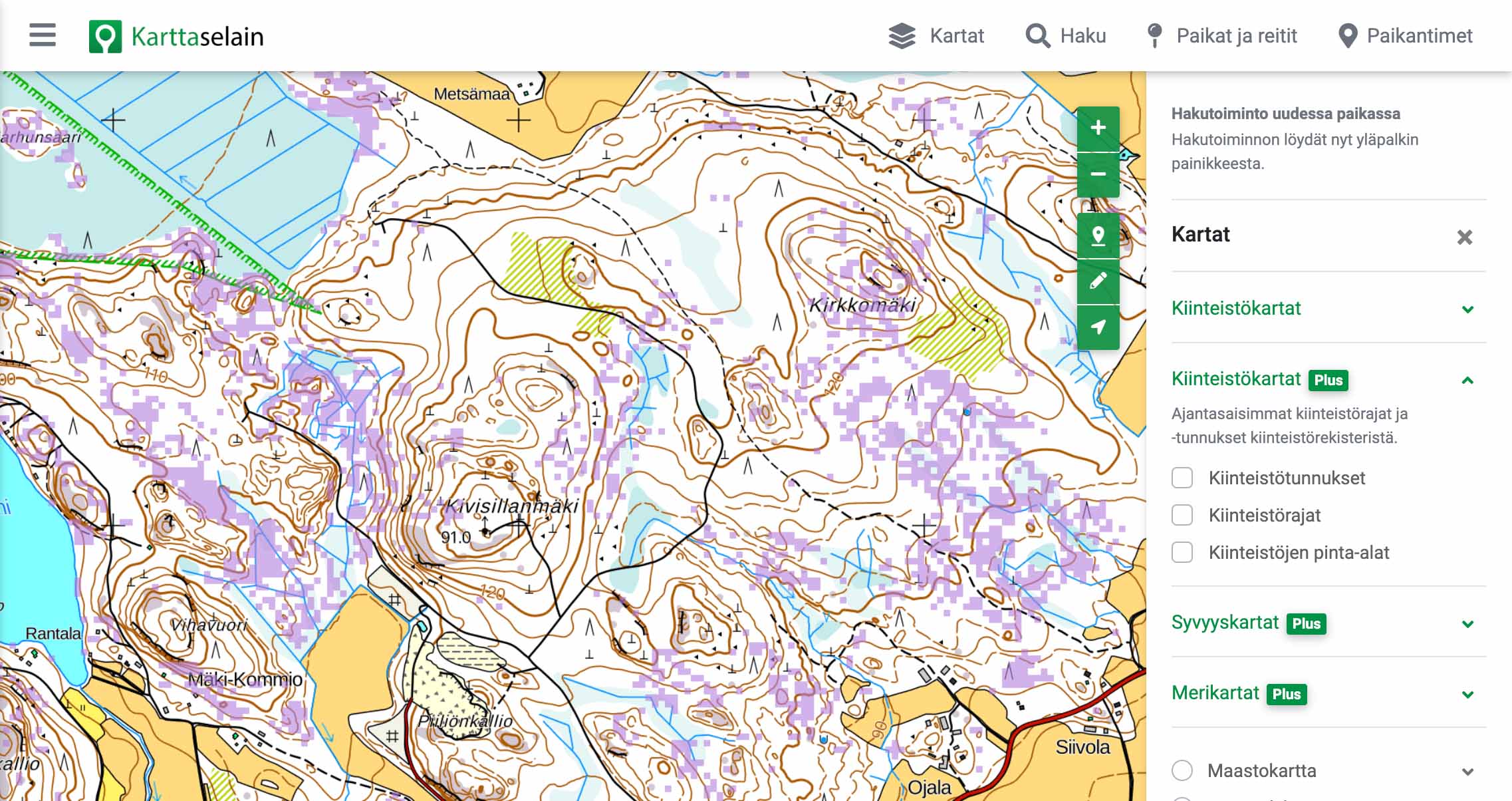Select the pencil drawing tool
Viewport: 1512px width, 801px height.
1098,281
